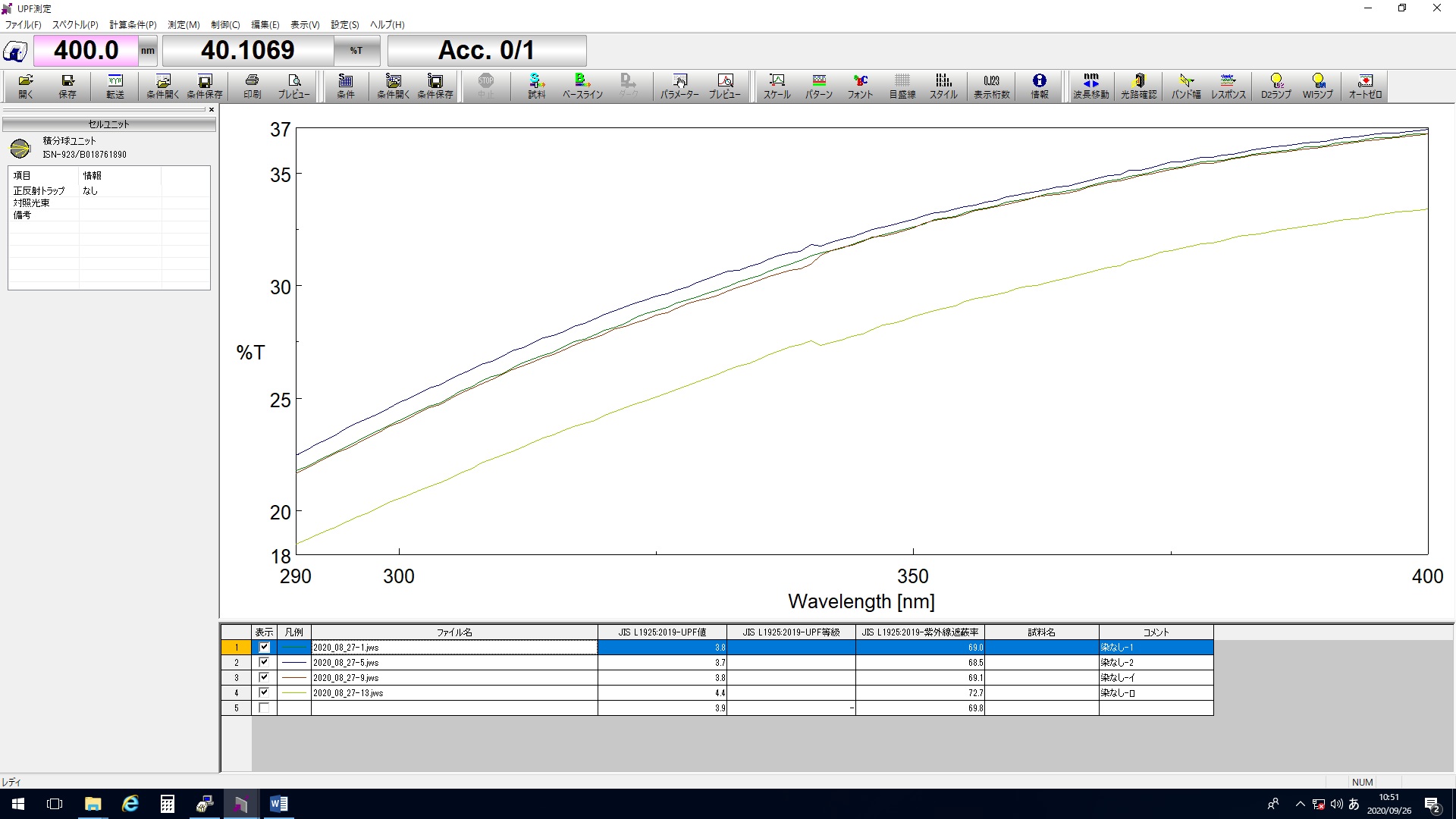Viewport: 1456px width, 819px height.
Task: Open the スペクトル(P) menu
Action: pos(75,24)
